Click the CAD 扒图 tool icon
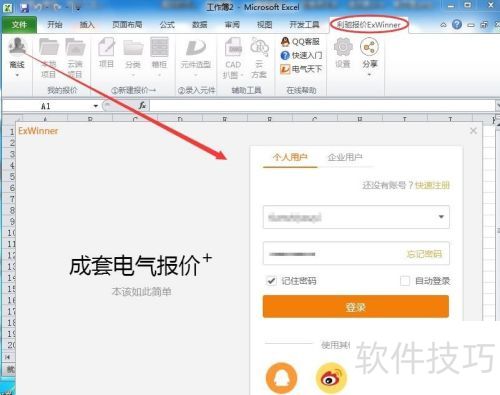This screenshot has width=500, height=395. (x=233, y=47)
